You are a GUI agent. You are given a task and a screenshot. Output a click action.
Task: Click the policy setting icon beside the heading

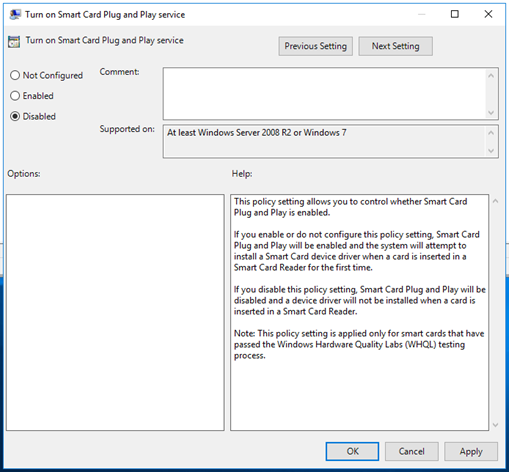[x=14, y=42]
